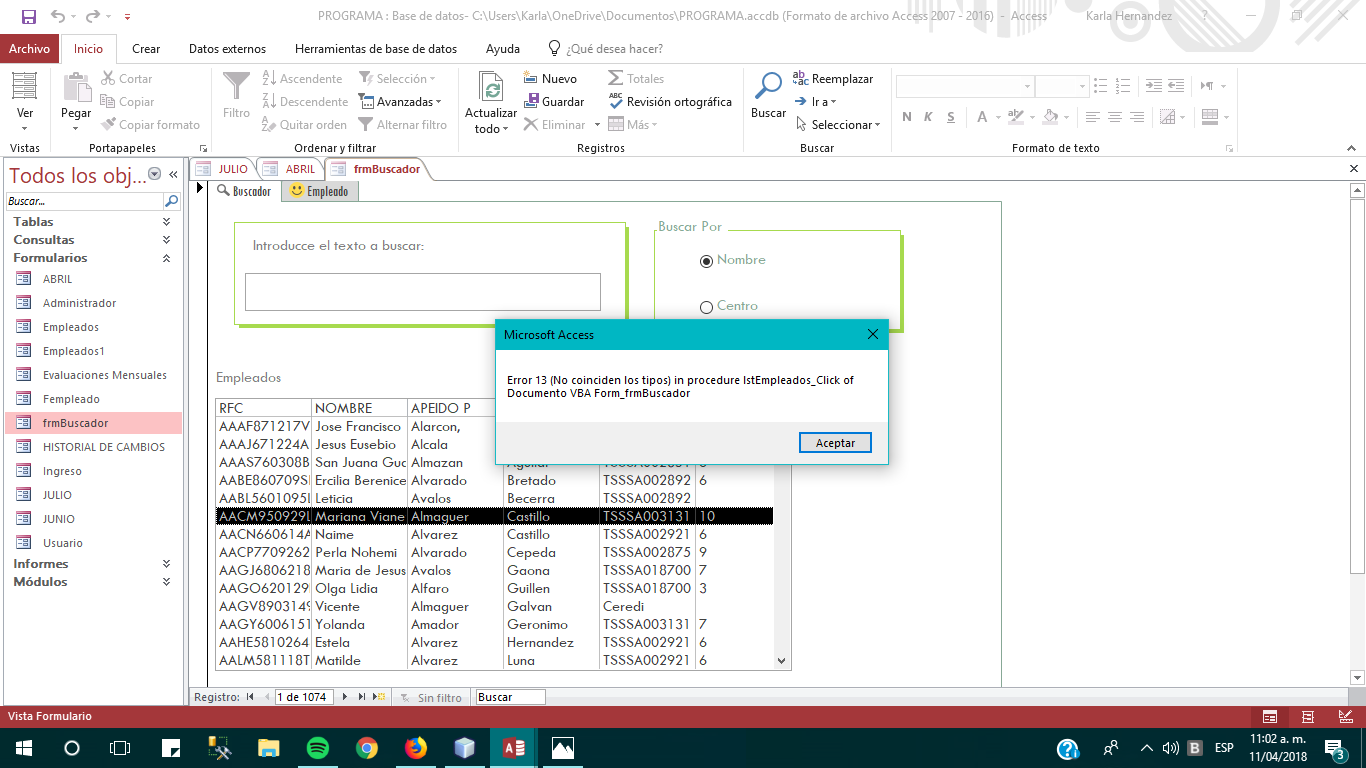
Task: Open Herramientas de base de datos tab
Action: (x=376, y=49)
